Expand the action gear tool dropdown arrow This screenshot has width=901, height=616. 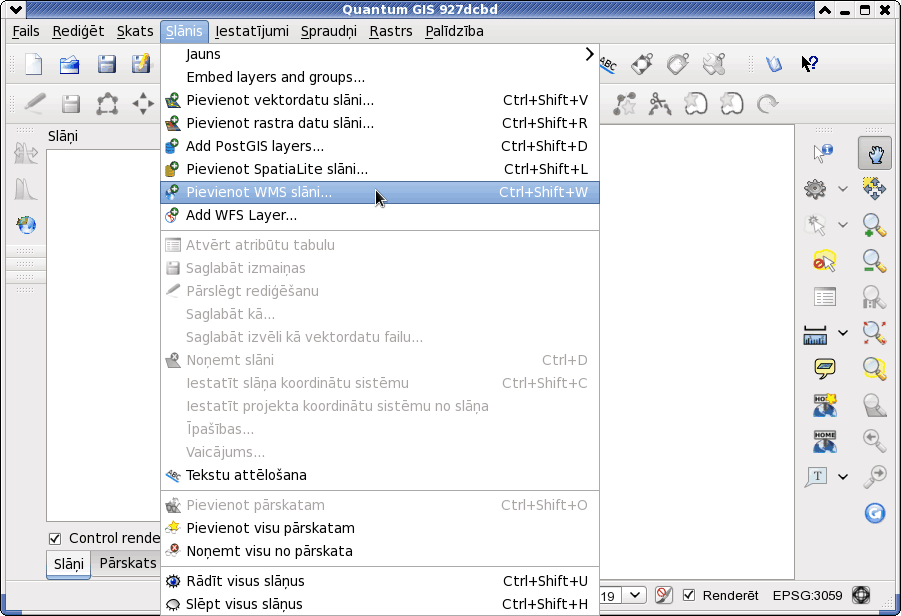[842, 188]
